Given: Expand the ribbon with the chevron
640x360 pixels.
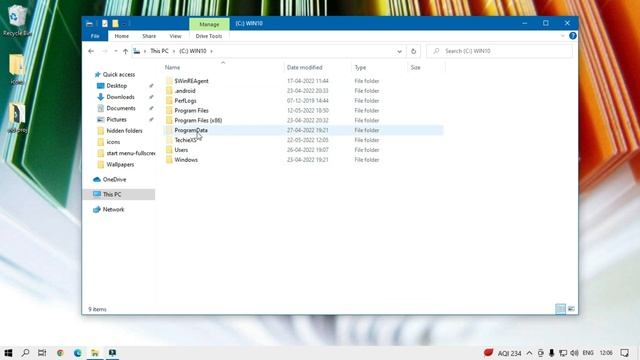Looking at the screenshot, I should [562, 36].
